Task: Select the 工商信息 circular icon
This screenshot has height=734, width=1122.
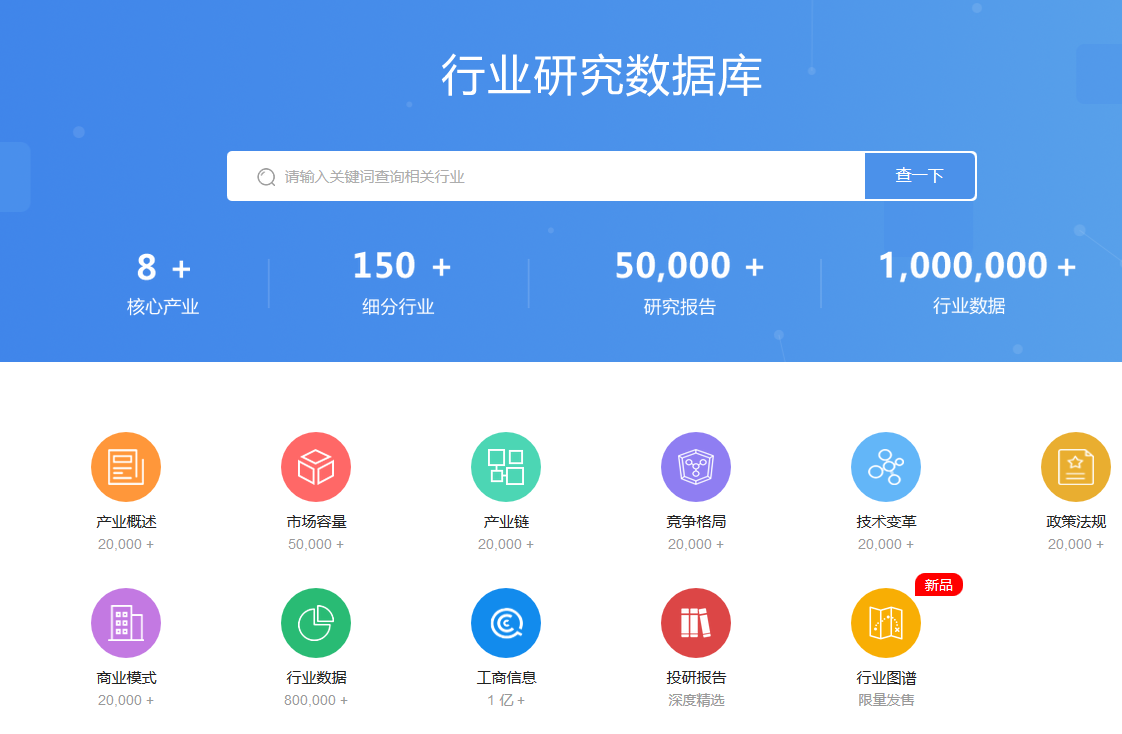Action: [505, 622]
